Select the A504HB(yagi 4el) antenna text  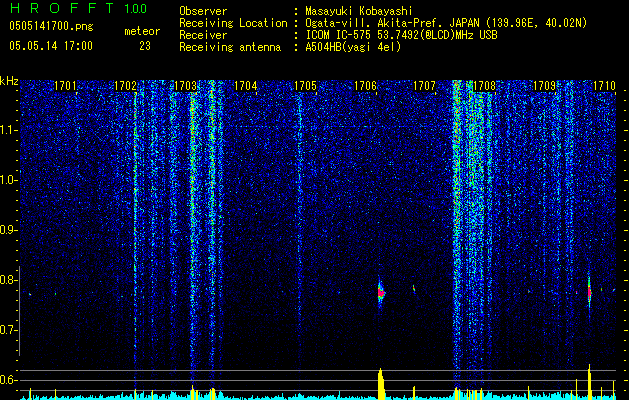(x=353, y=47)
